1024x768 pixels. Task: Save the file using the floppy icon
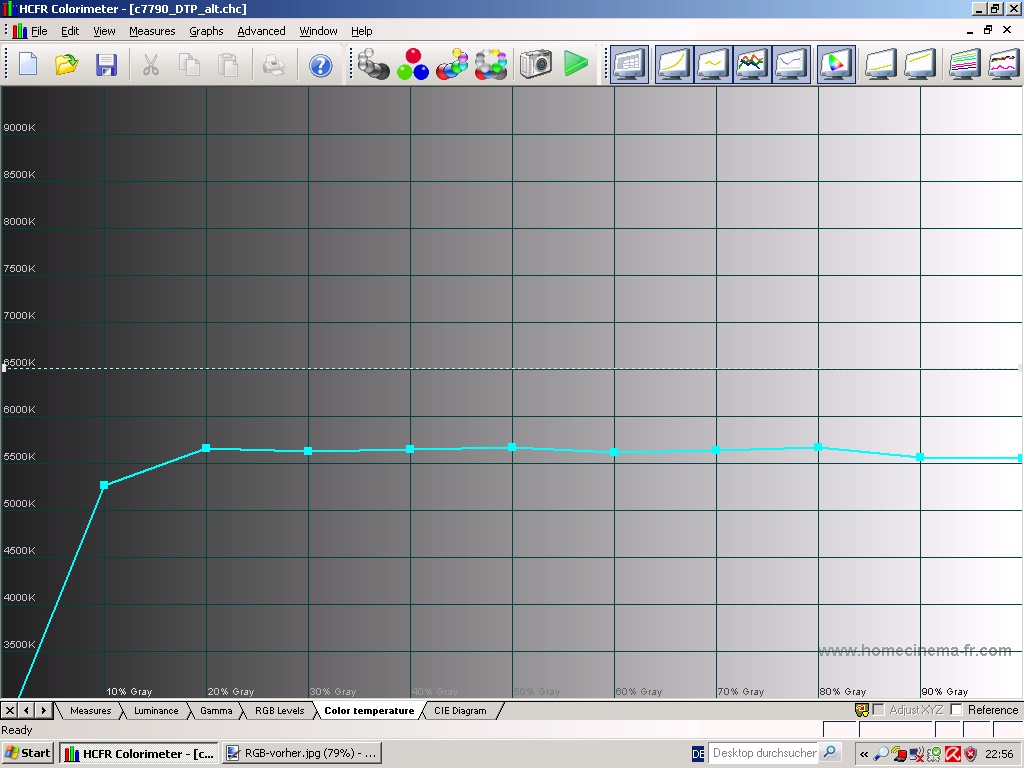pos(106,65)
